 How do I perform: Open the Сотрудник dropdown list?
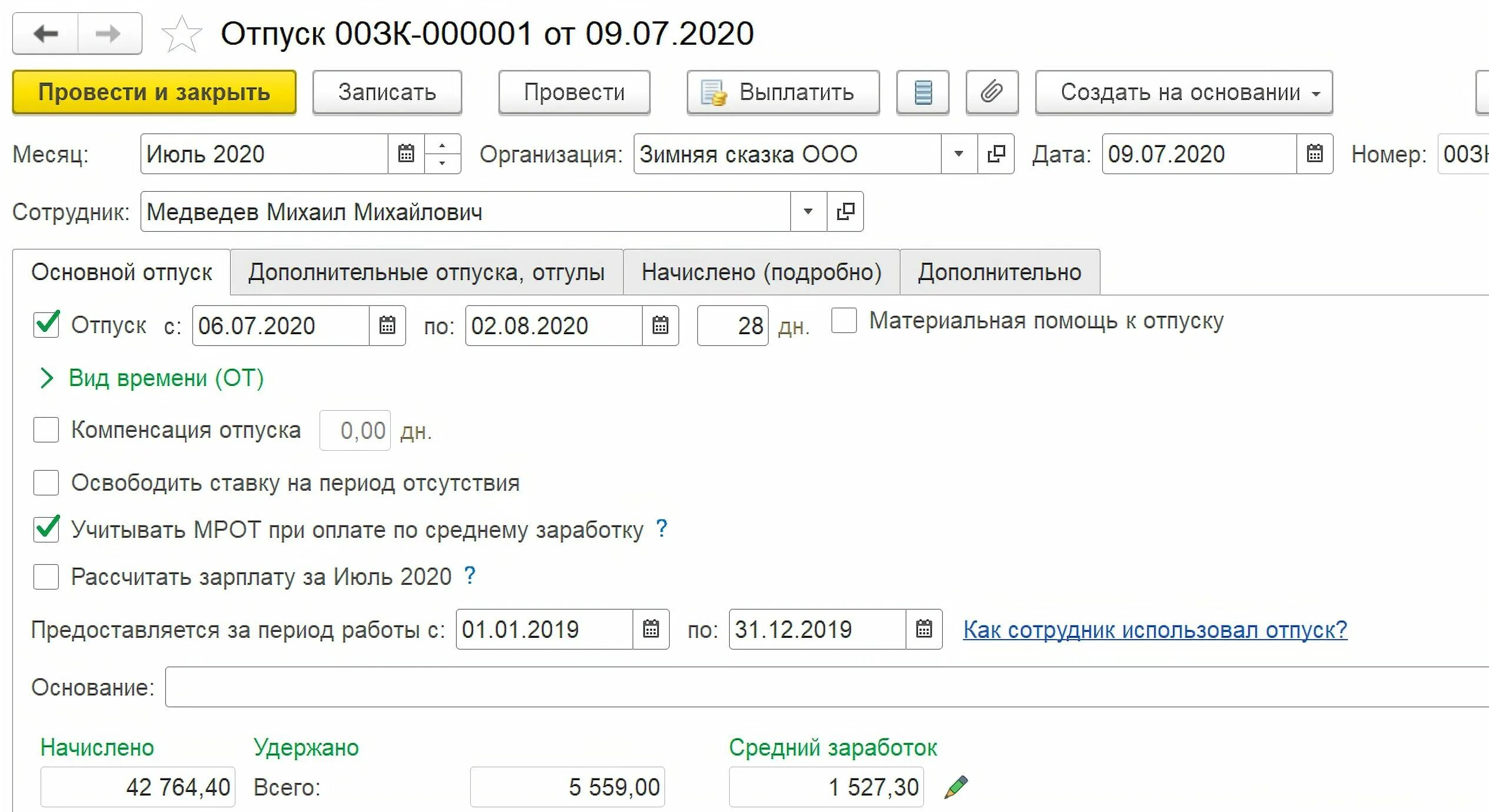click(x=809, y=211)
